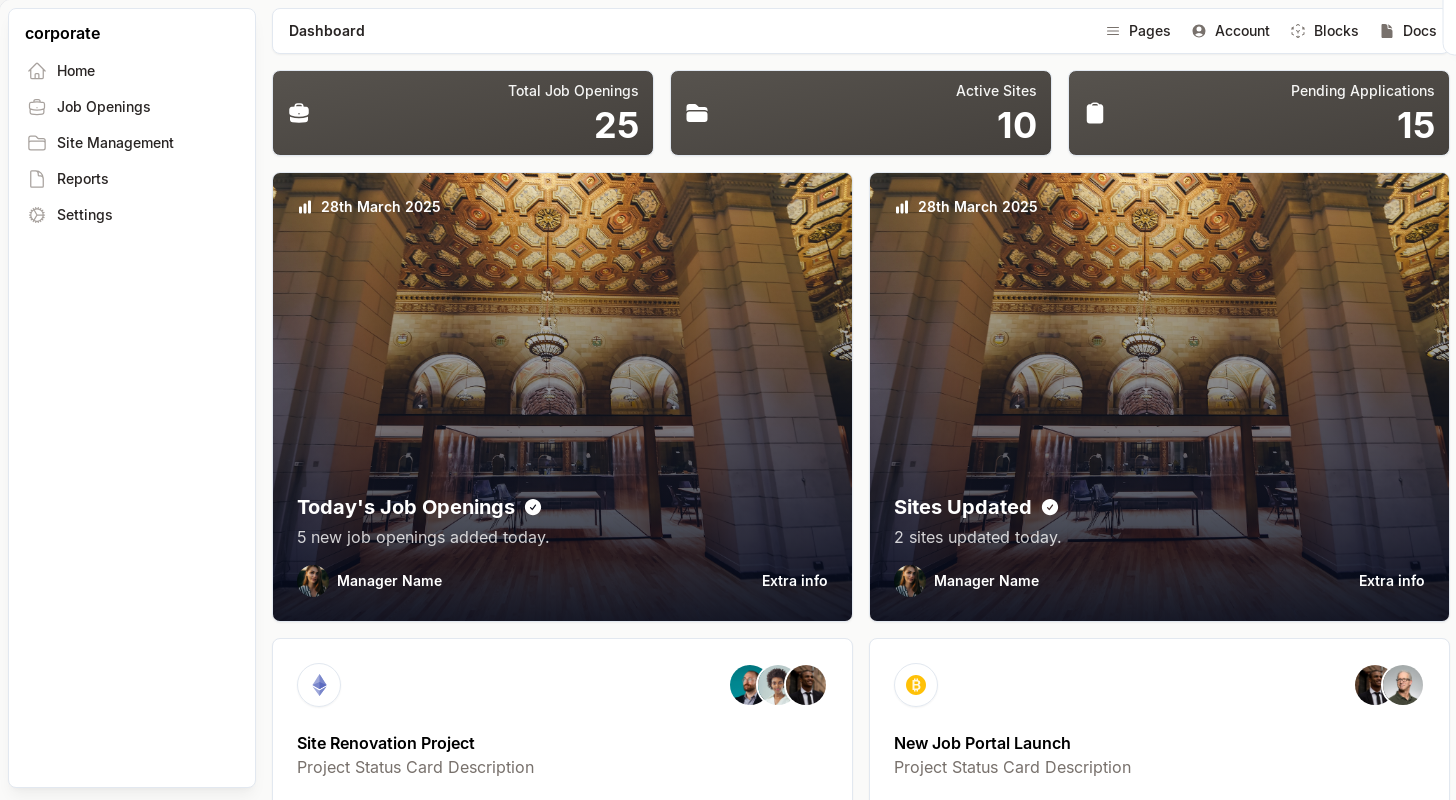This screenshot has width=1456, height=800.
Task: Click the briefcase icon in Total Job Openings
Action: 299,113
